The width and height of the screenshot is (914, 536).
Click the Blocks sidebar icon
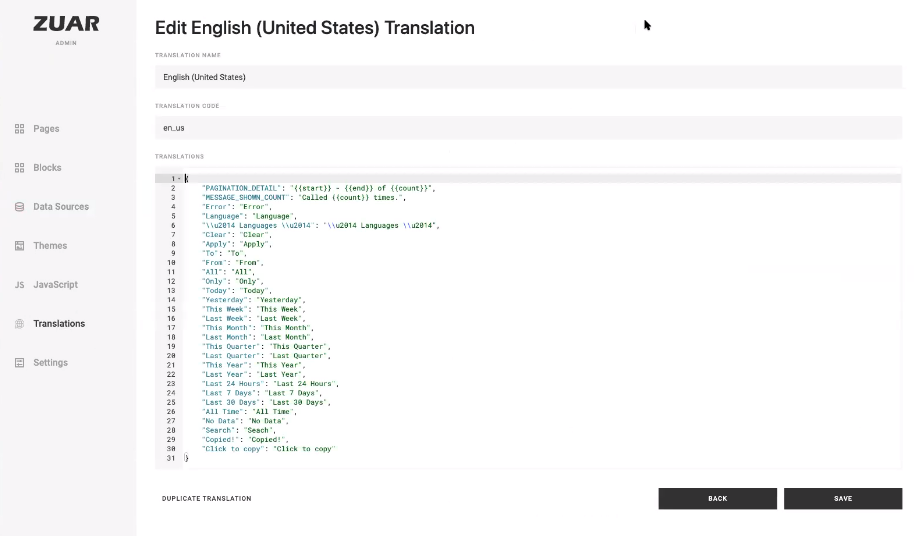click(x=19, y=168)
